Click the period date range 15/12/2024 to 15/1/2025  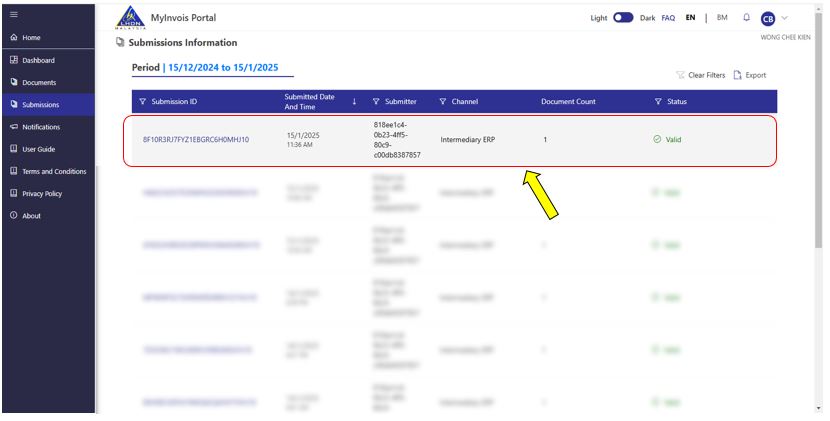pyautogui.click(x=223, y=67)
